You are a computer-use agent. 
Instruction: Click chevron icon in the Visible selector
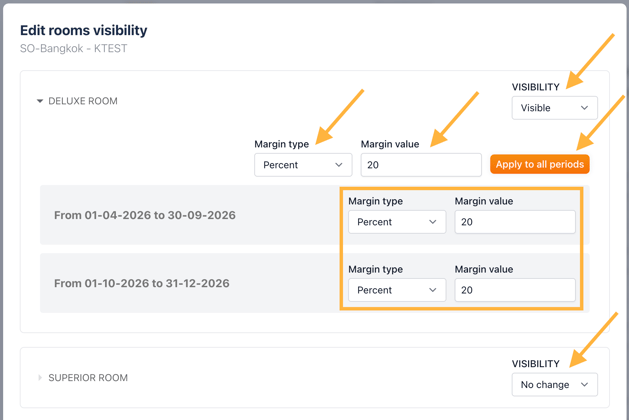[x=584, y=108]
